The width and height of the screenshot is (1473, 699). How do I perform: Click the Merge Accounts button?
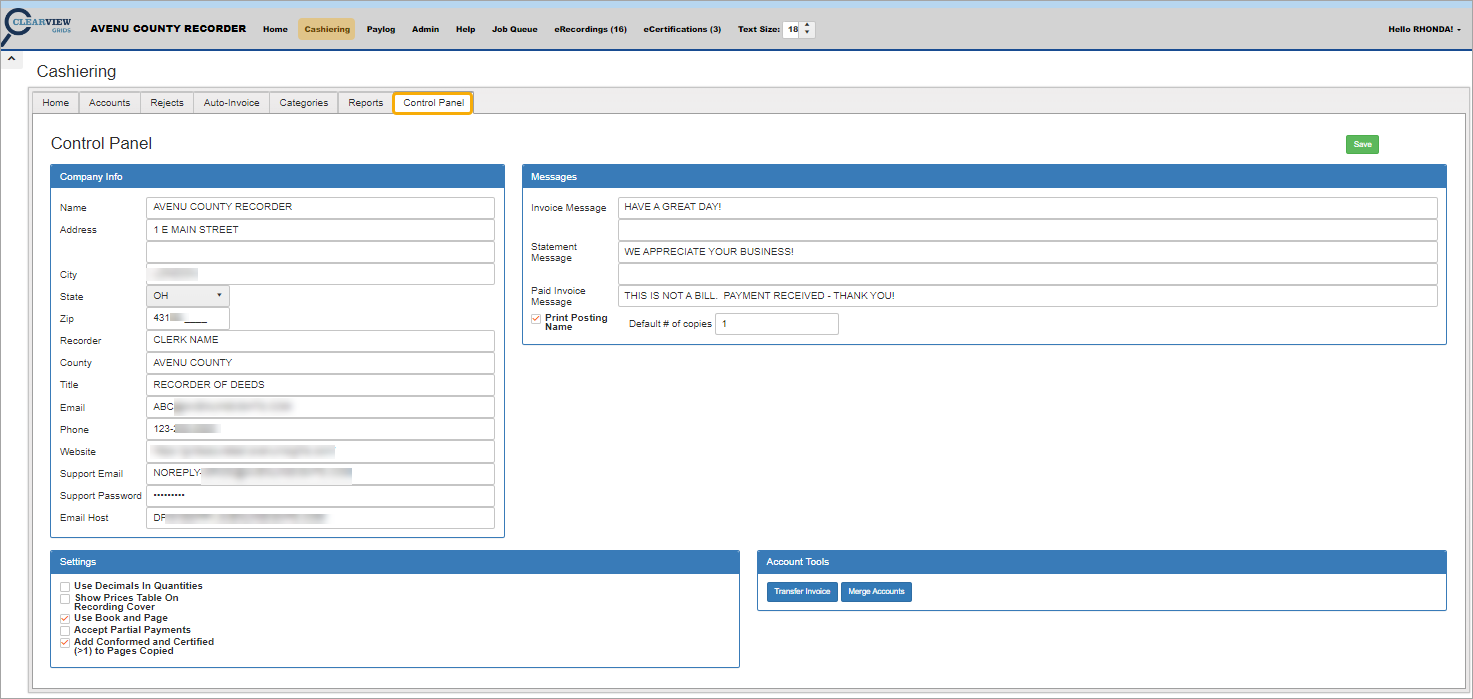(876, 592)
